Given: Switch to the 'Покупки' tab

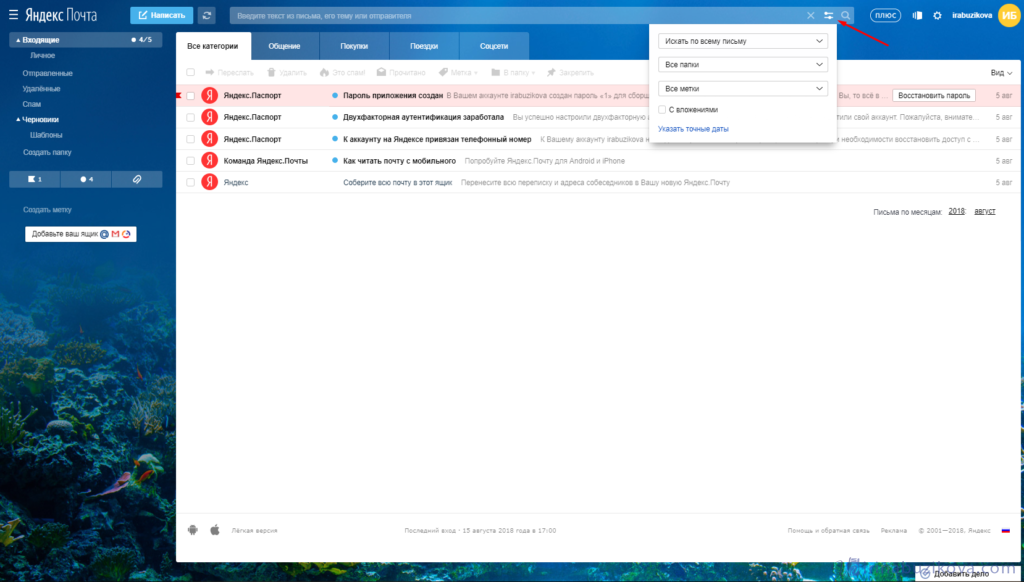Looking at the screenshot, I should tap(353, 46).
